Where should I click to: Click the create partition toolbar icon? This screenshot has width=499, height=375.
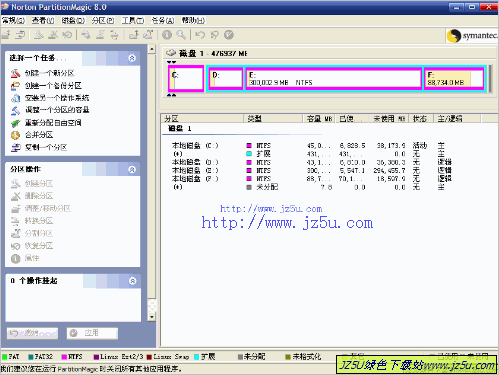[39, 35]
